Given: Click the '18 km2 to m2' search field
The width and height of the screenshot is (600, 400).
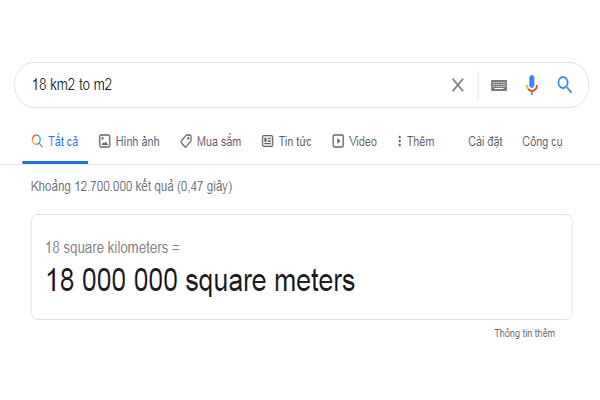Looking at the screenshot, I should [x=230, y=85].
